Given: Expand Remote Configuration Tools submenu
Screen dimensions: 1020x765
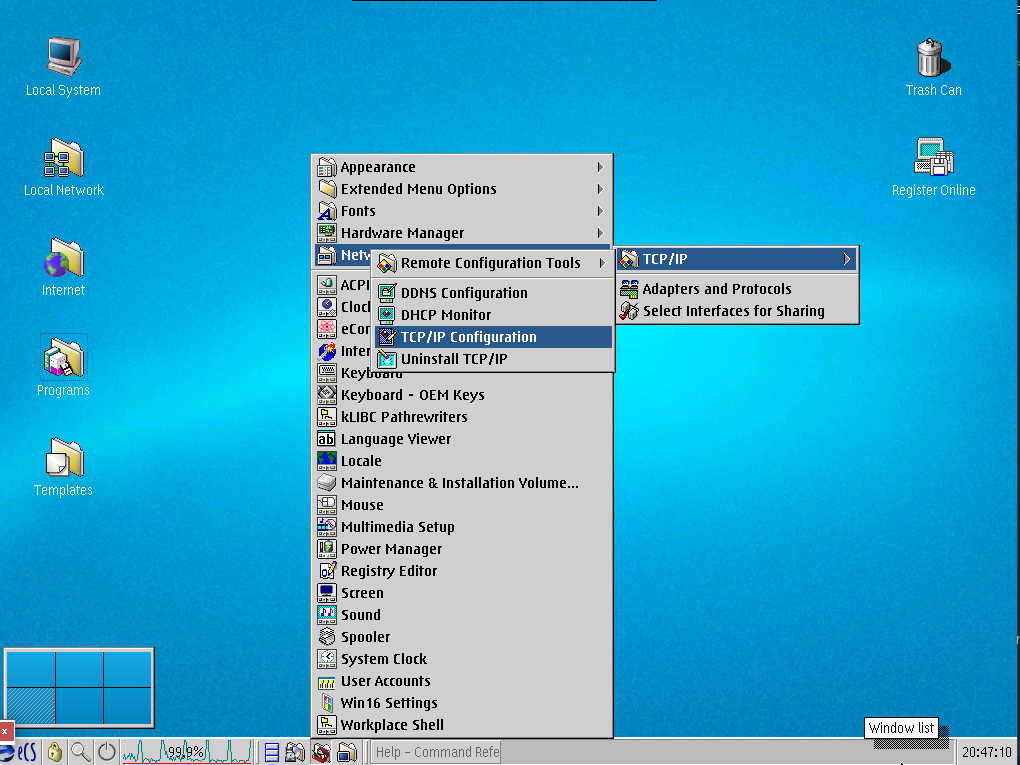Looking at the screenshot, I should point(491,263).
